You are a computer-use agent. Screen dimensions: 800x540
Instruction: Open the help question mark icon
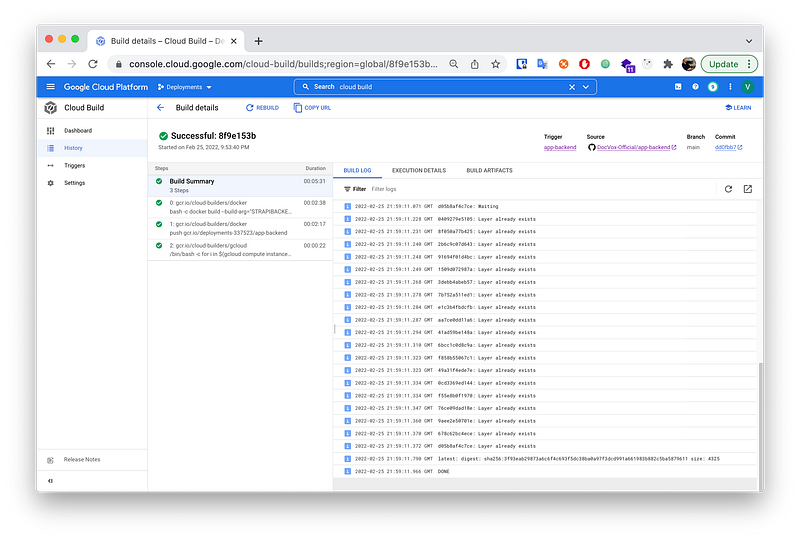[695, 87]
